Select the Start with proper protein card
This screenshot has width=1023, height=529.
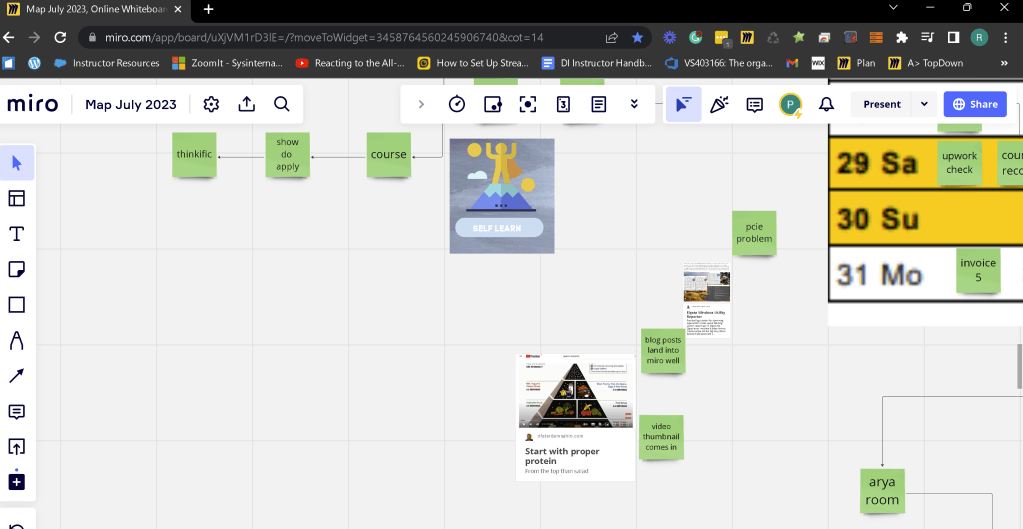point(575,417)
